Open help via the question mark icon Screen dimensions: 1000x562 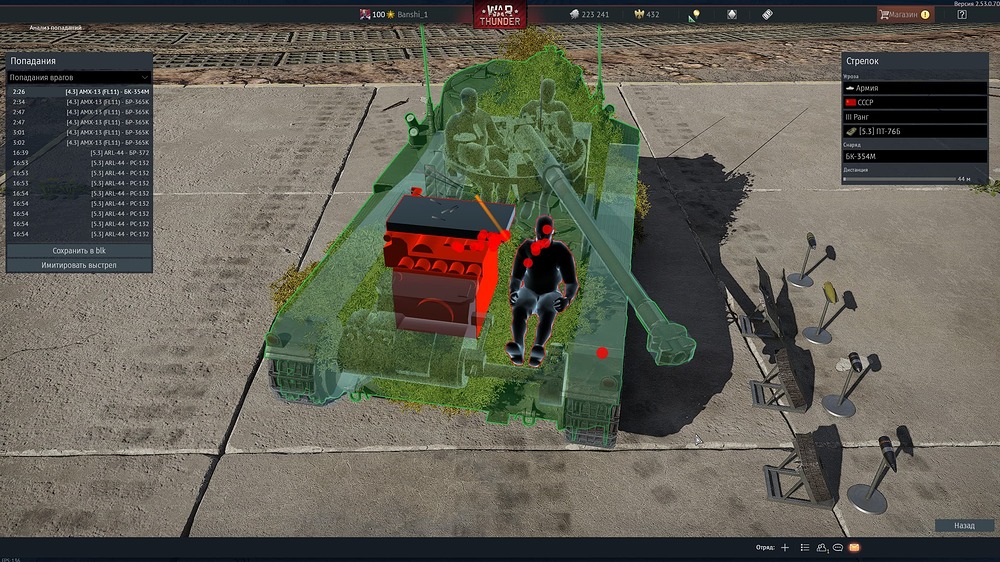(x=961, y=15)
